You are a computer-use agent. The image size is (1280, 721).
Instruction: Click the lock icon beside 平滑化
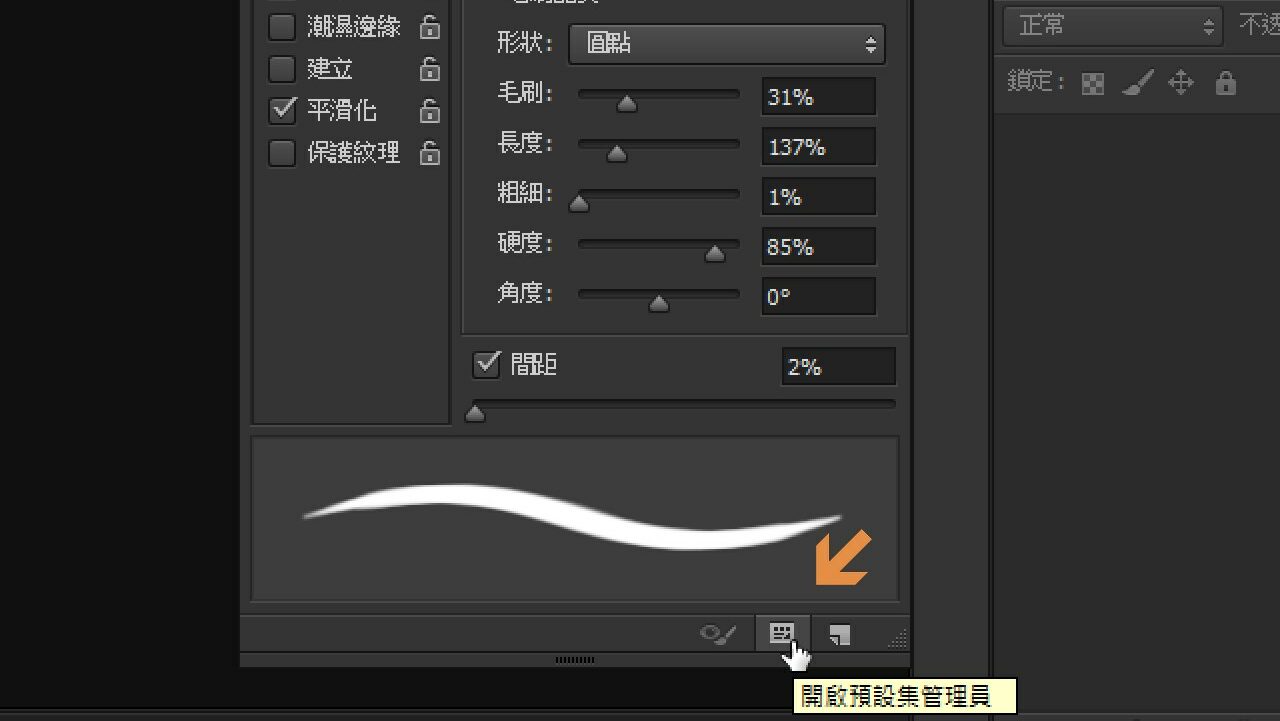(x=429, y=111)
